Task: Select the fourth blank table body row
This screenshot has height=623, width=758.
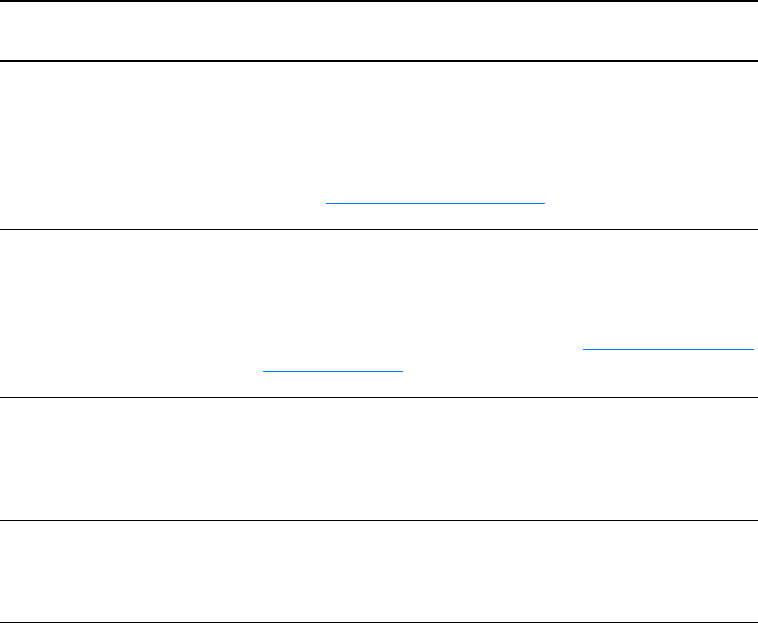Action: 379,572
